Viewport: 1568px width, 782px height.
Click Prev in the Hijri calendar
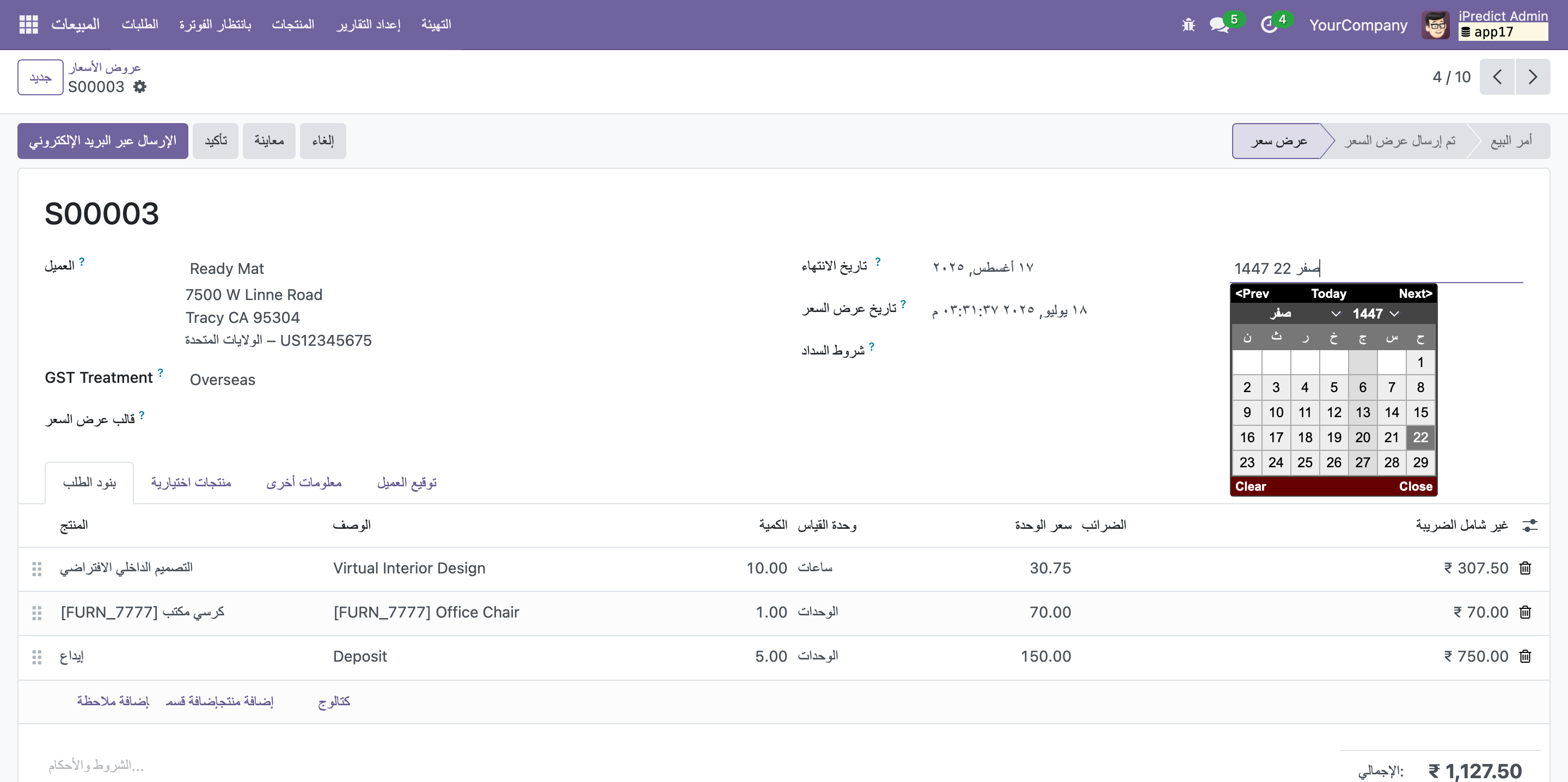[1252, 294]
